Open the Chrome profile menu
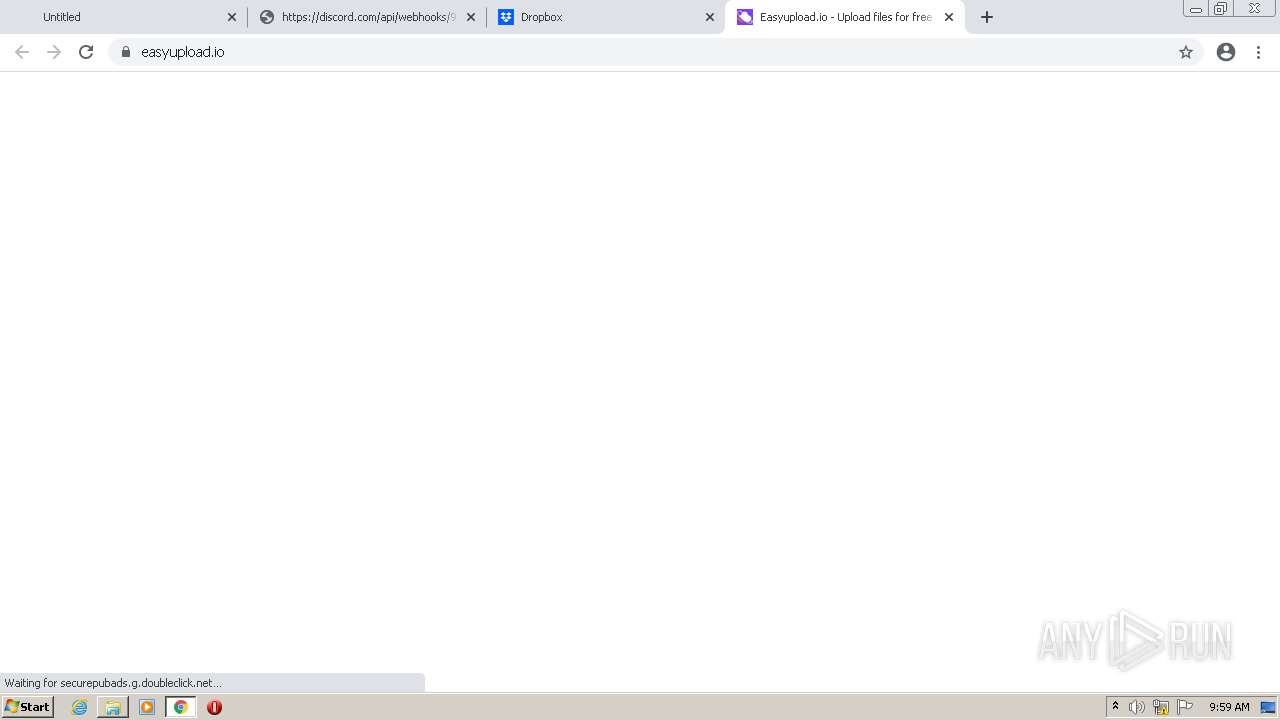 click(x=1226, y=52)
